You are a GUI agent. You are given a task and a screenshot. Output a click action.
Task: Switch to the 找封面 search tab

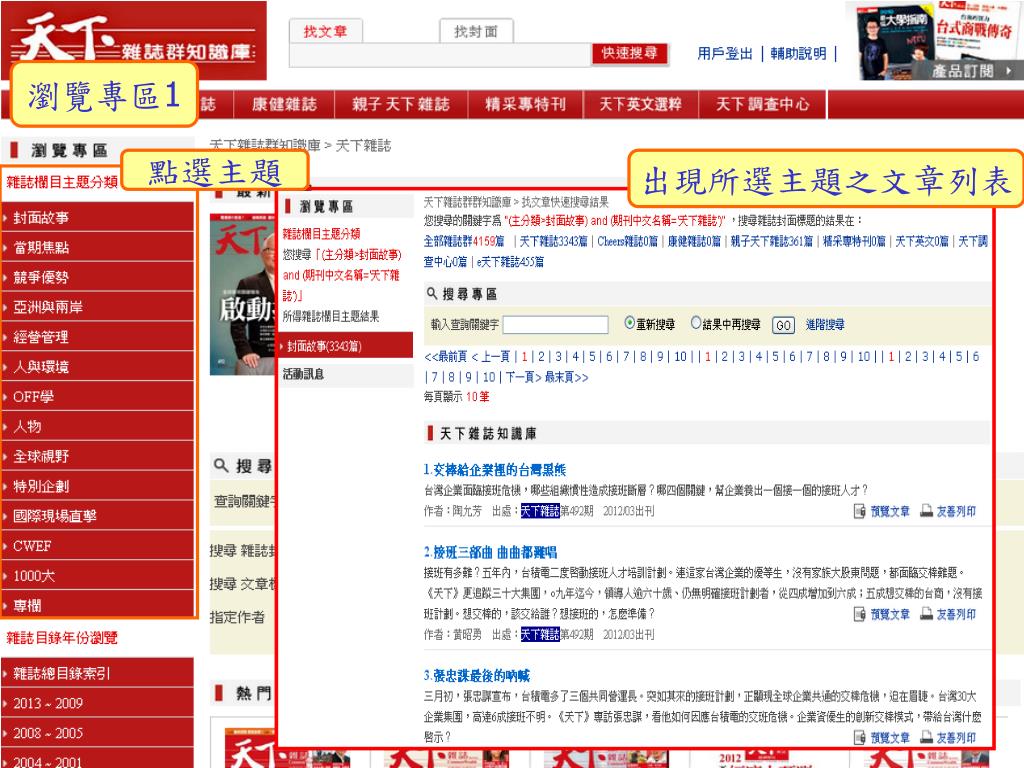click(x=476, y=31)
